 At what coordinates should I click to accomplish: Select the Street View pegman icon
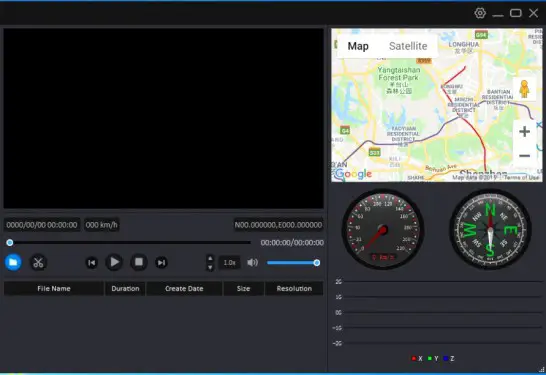click(x=524, y=89)
